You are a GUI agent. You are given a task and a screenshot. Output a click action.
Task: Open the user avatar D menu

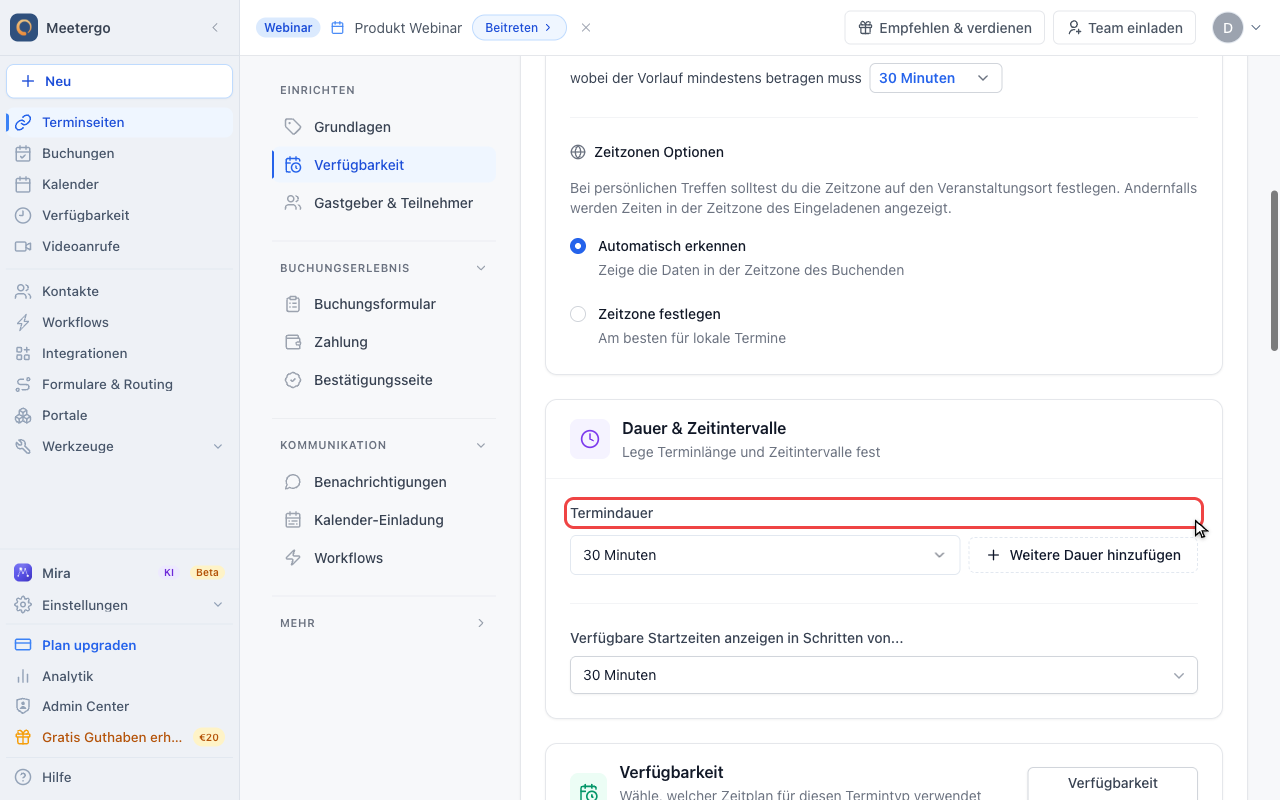(x=1238, y=28)
